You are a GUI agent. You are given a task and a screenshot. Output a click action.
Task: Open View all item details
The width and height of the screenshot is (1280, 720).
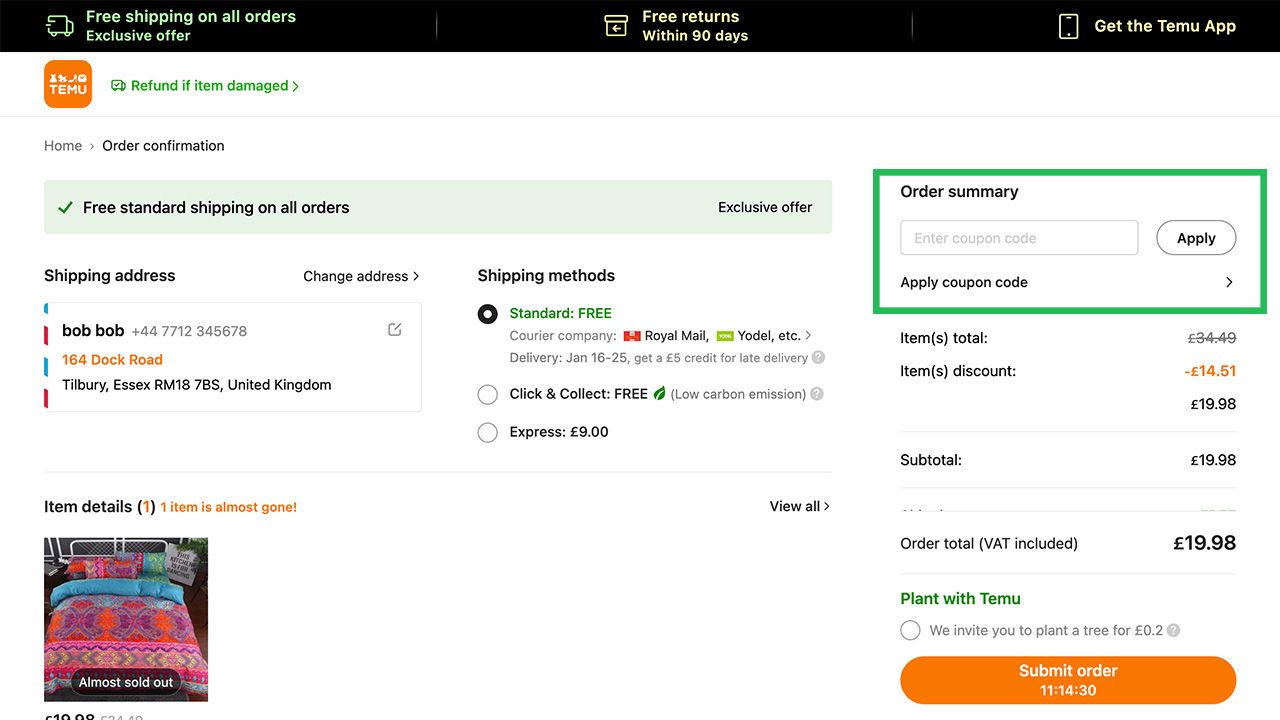(x=799, y=506)
